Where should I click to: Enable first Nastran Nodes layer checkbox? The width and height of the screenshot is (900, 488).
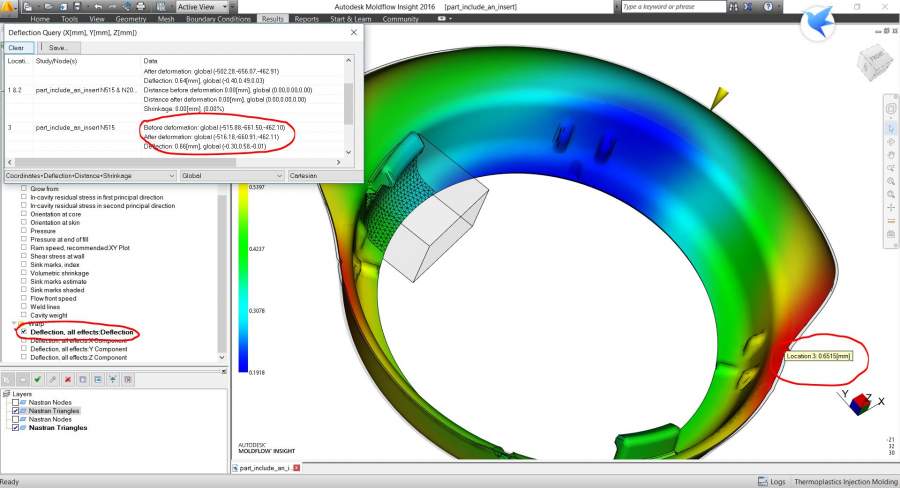pos(15,402)
